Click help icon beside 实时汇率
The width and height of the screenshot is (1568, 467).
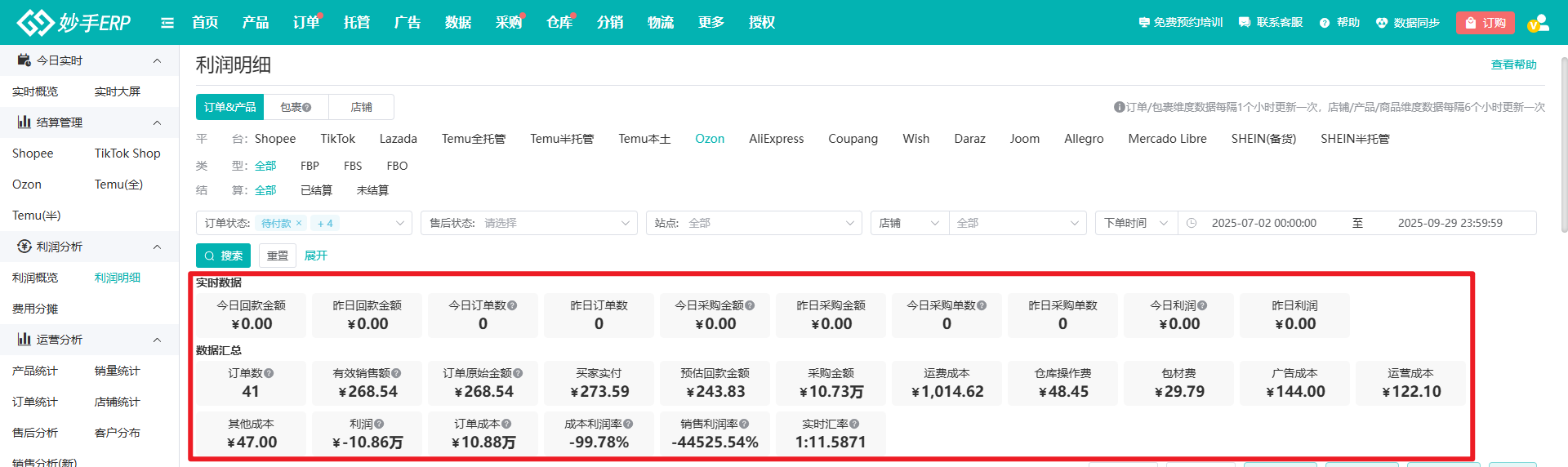coord(854,424)
